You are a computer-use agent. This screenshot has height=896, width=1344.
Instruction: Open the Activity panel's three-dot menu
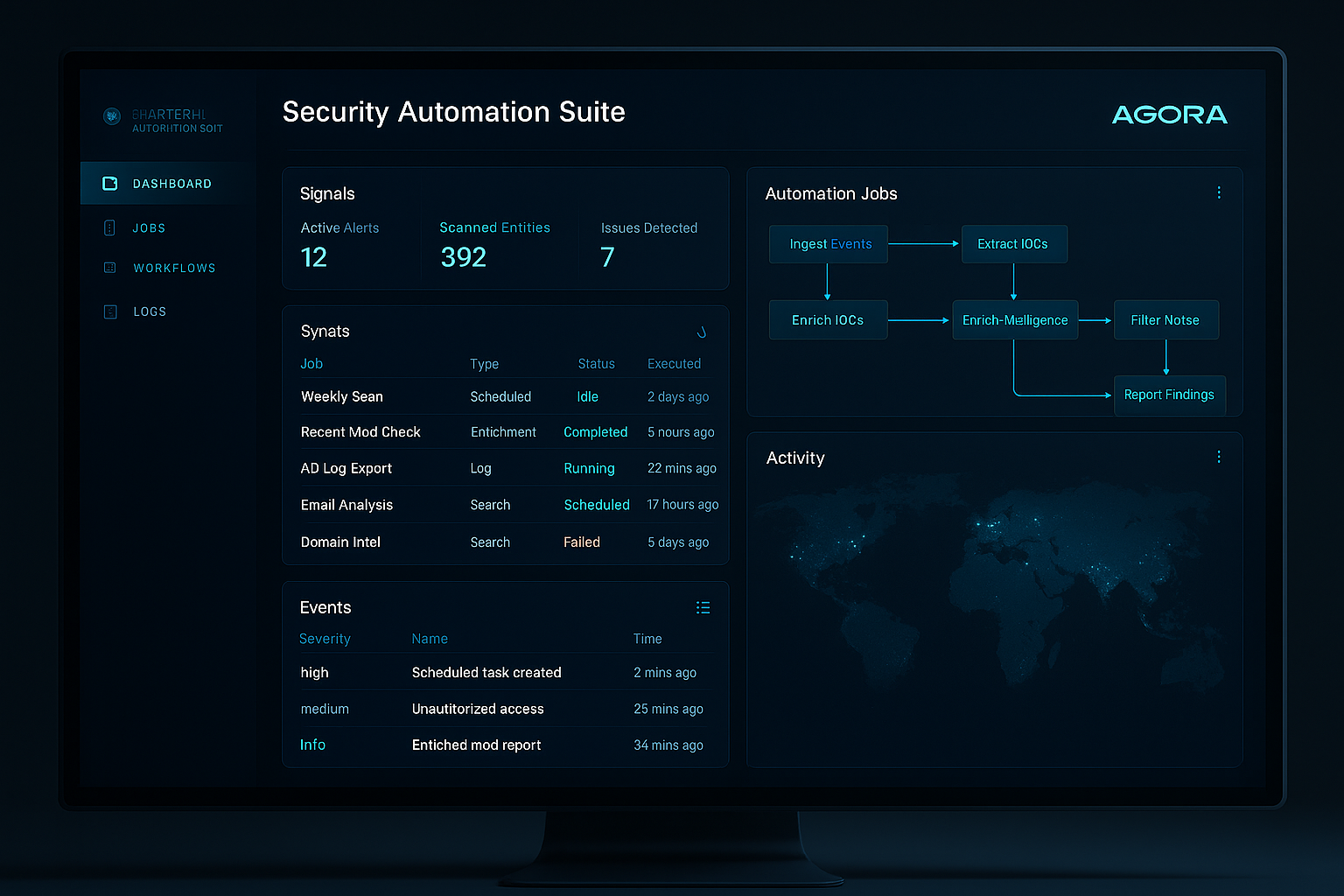click(x=1219, y=457)
